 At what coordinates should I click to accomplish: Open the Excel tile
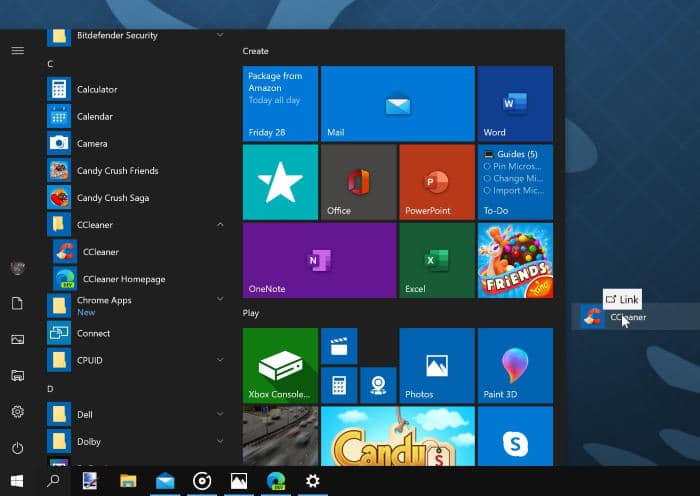tap(437, 260)
